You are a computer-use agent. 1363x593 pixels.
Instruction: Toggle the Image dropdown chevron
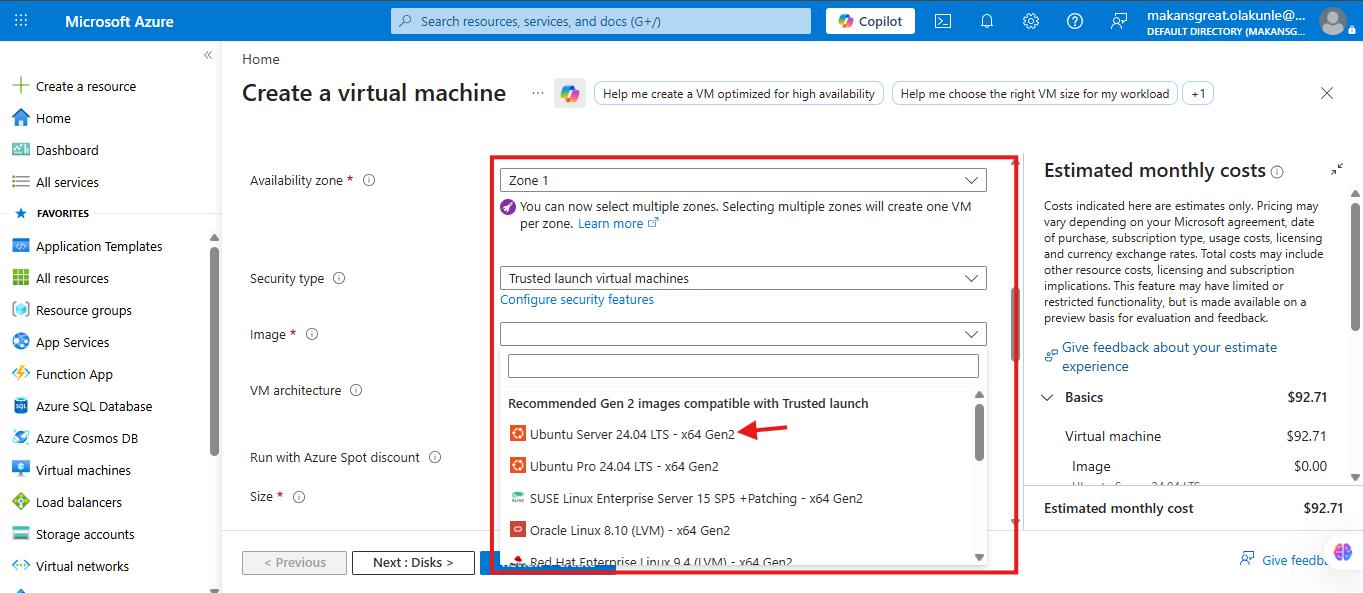(971, 334)
